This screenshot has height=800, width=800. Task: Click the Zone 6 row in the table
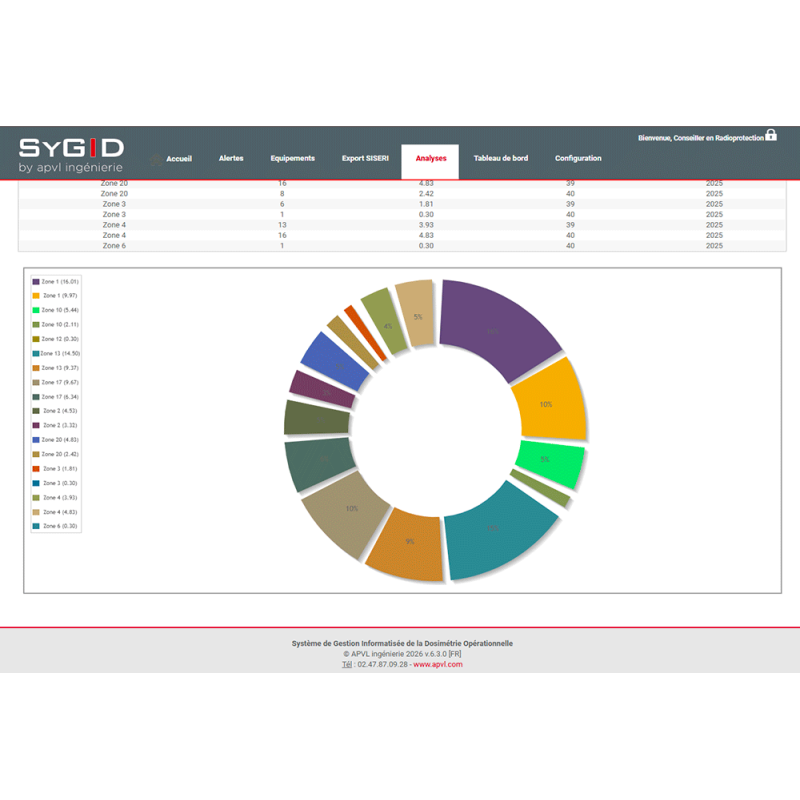point(400,245)
